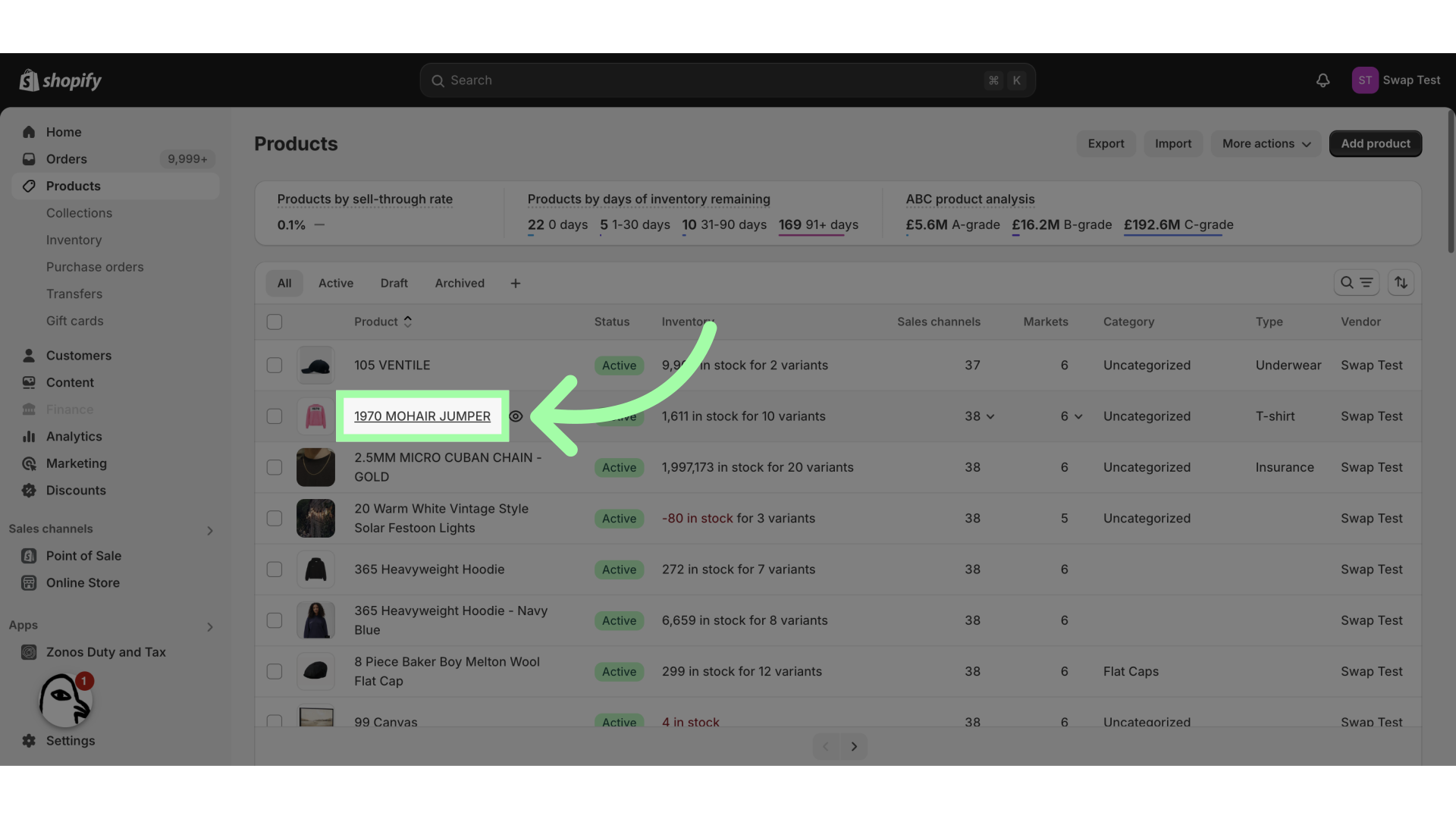The height and width of the screenshot is (819, 1456).
Task: Toggle checkbox for 105 VENTILE product row
Action: pos(275,365)
